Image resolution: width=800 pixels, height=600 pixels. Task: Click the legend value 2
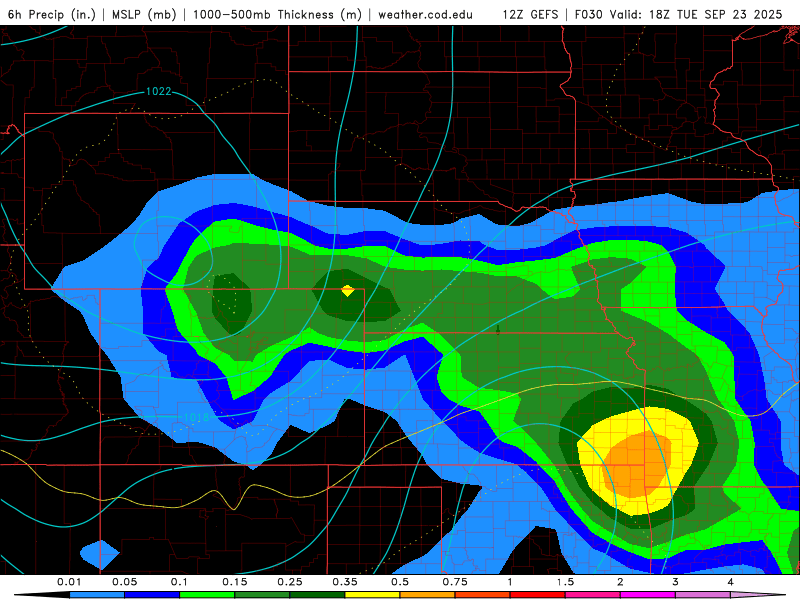620,582
